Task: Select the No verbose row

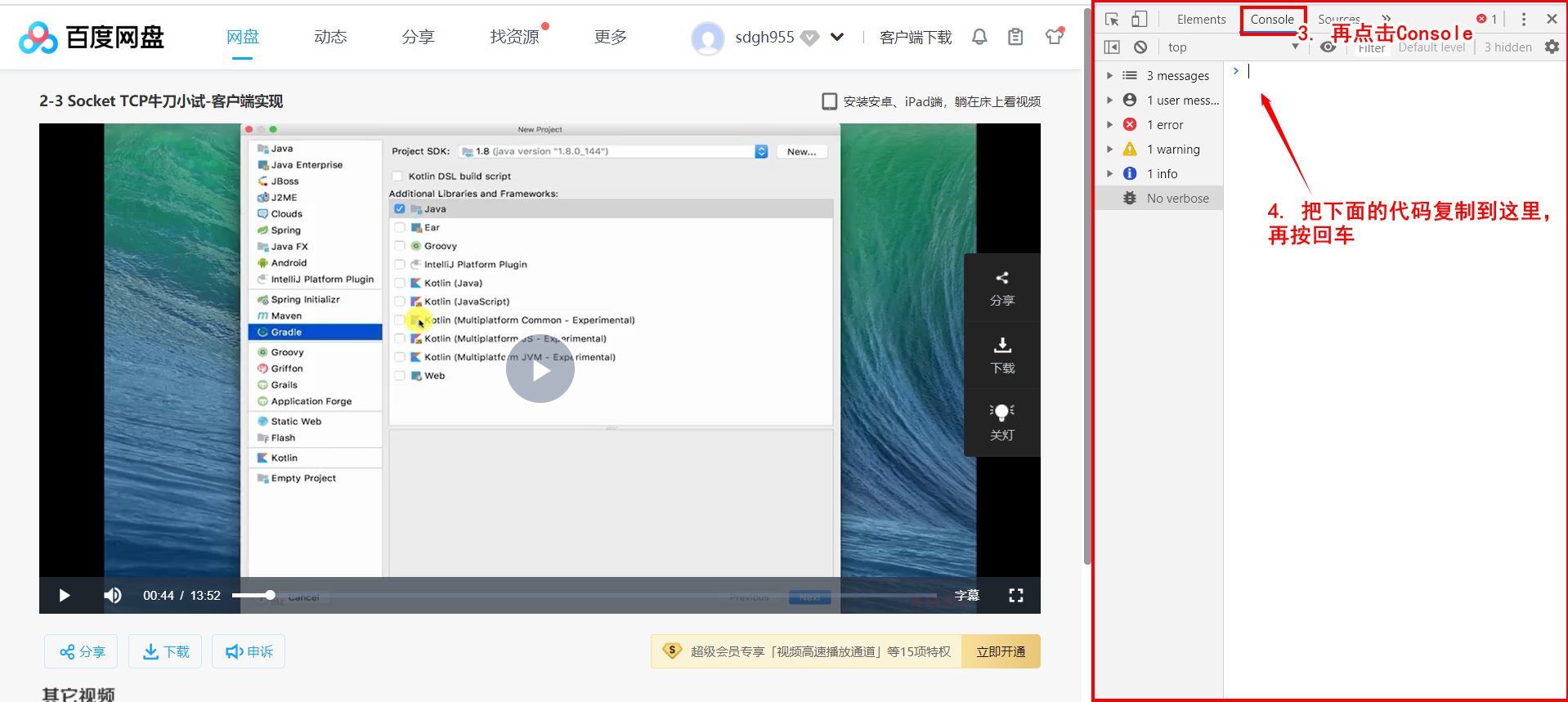Action: click(x=1159, y=198)
